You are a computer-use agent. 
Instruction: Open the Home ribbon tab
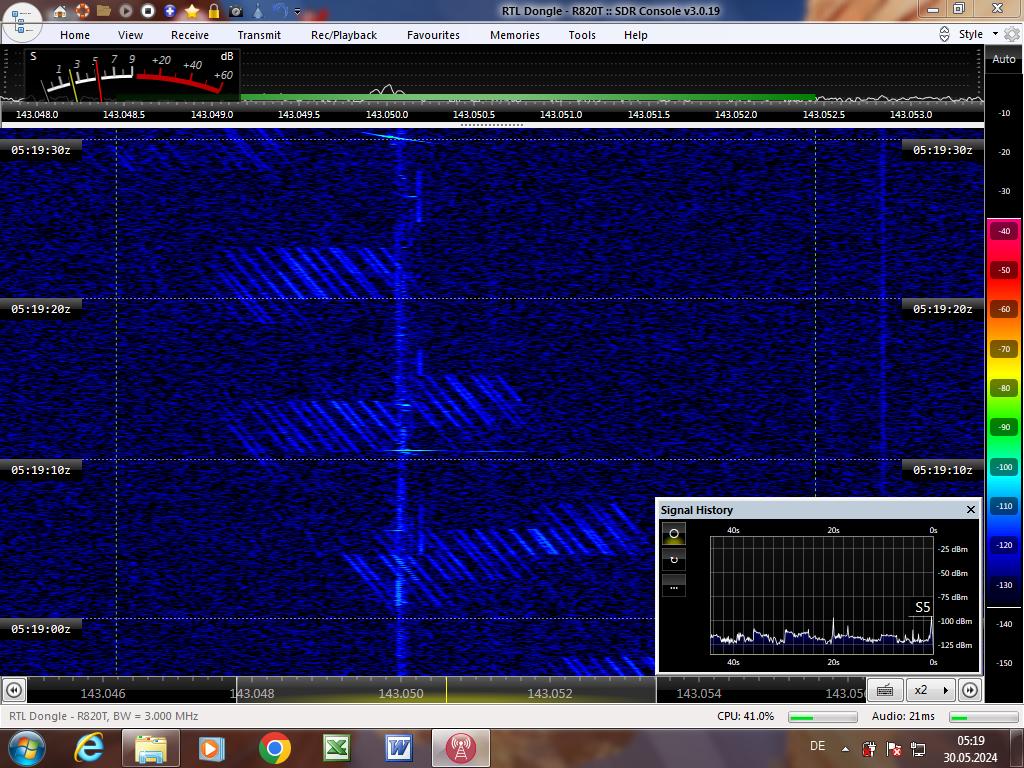(x=75, y=35)
